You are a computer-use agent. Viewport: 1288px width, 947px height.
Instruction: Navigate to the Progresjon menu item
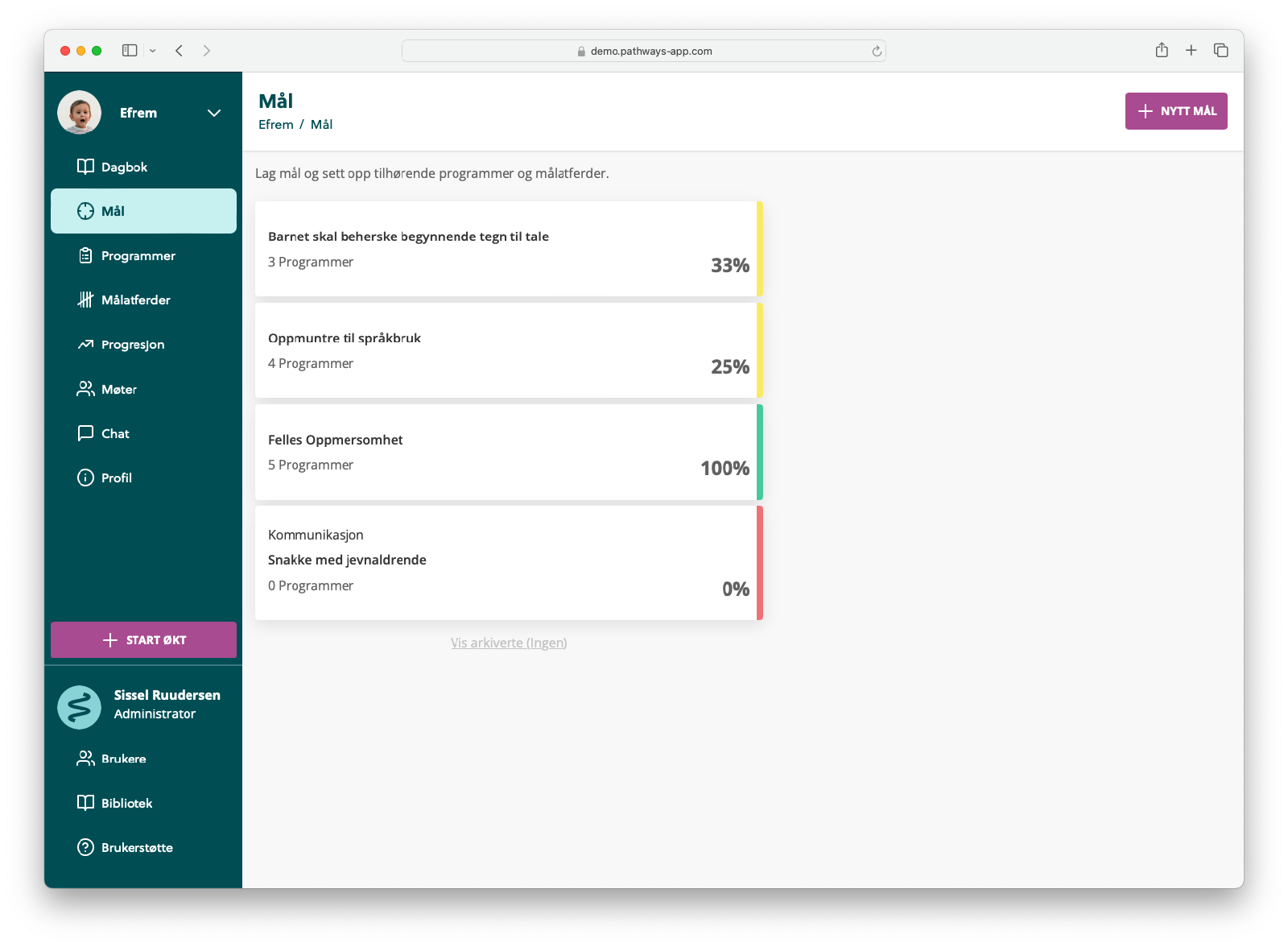143,345
